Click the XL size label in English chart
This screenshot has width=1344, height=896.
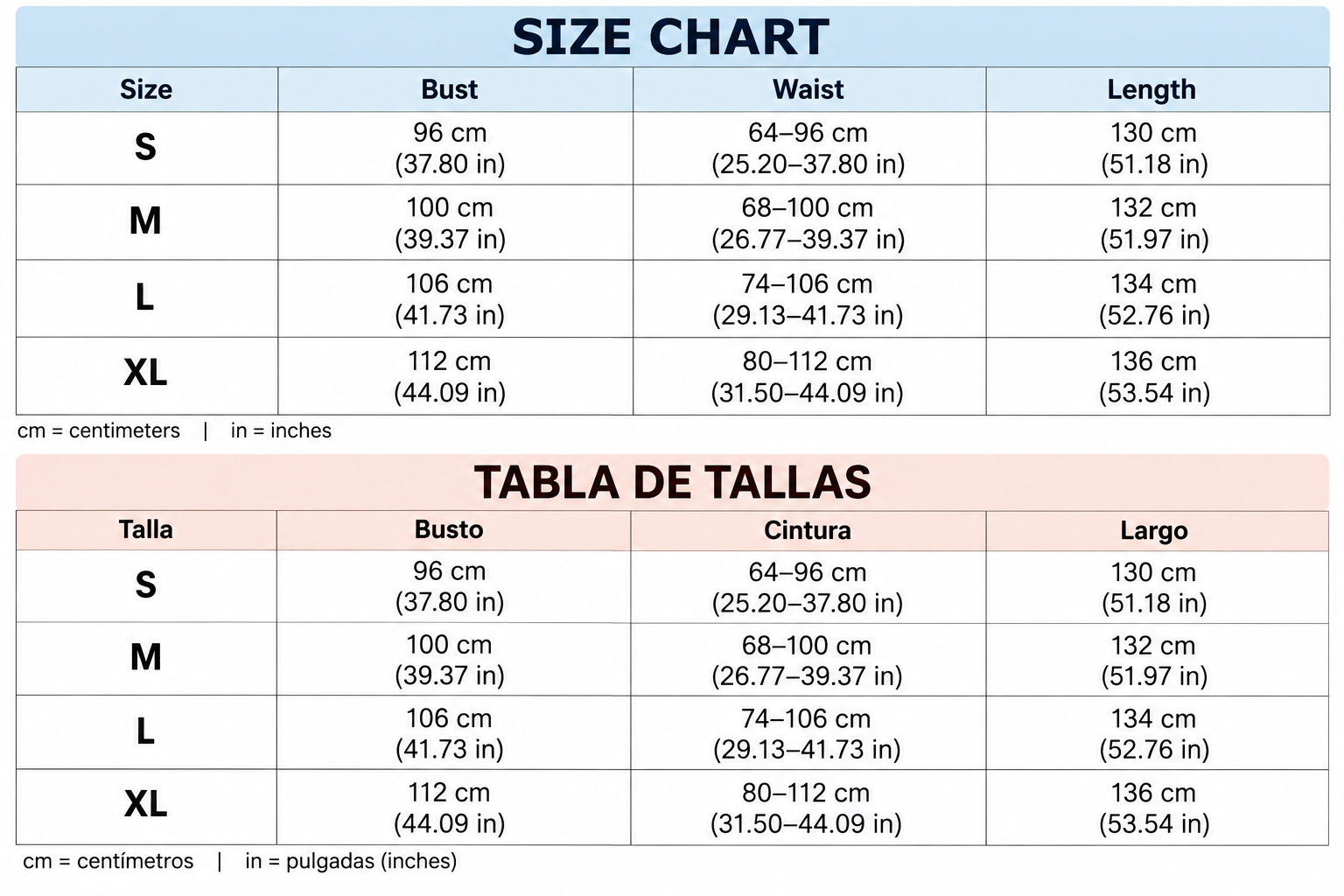[x=145, y=374]
